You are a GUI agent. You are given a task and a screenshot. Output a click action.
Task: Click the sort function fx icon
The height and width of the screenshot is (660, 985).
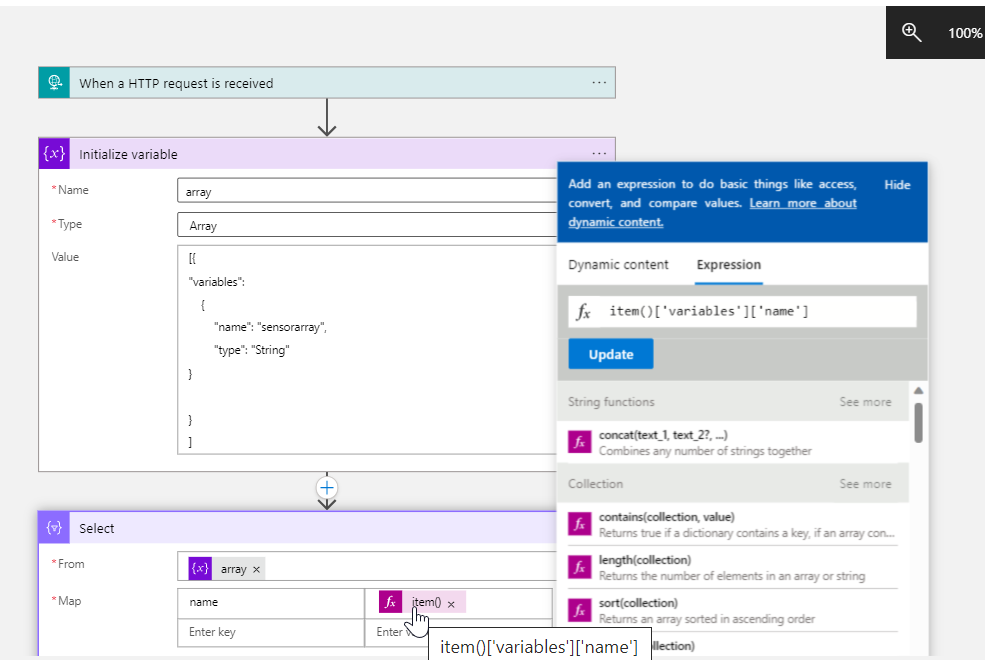click(579, 610)
